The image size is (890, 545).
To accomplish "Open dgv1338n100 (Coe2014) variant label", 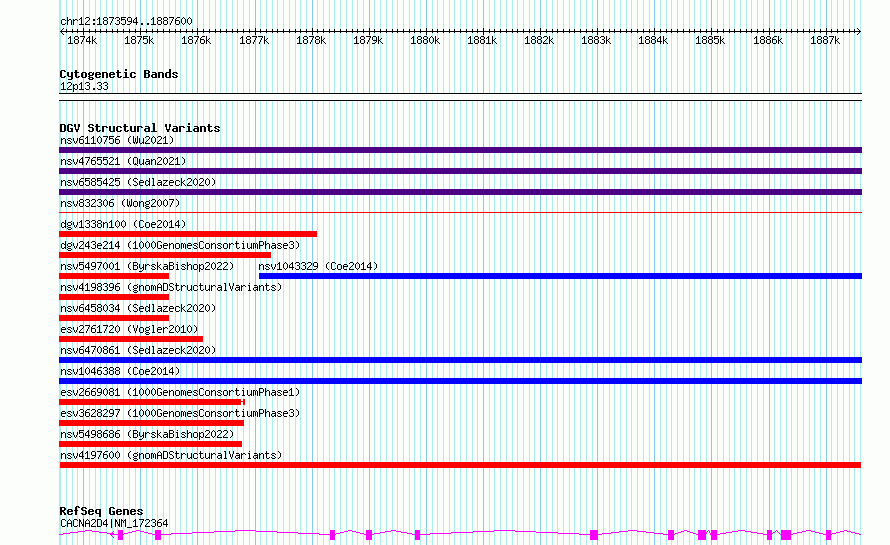I will (123, 224).
